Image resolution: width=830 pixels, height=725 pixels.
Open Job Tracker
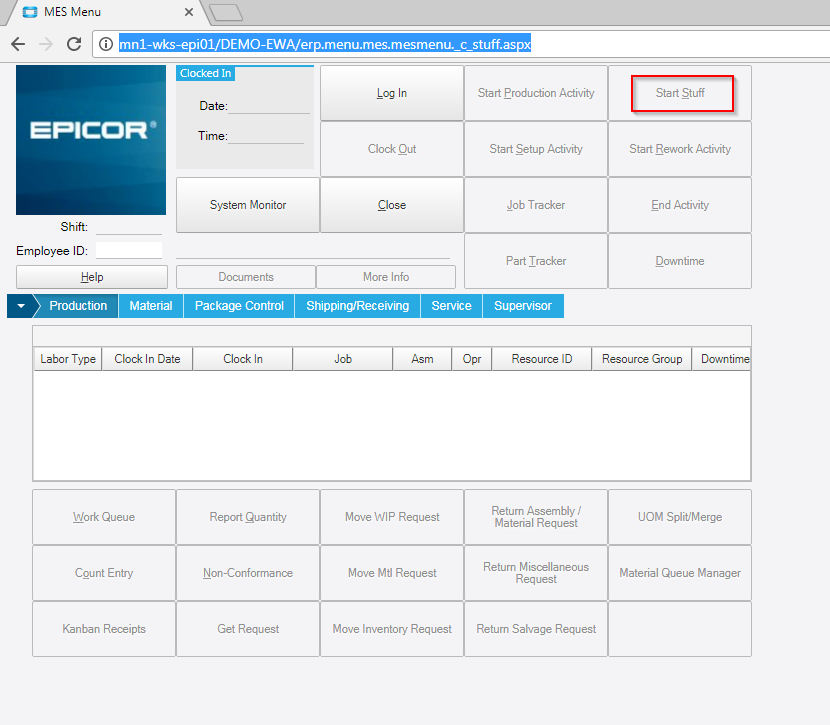tap(536, 205)
